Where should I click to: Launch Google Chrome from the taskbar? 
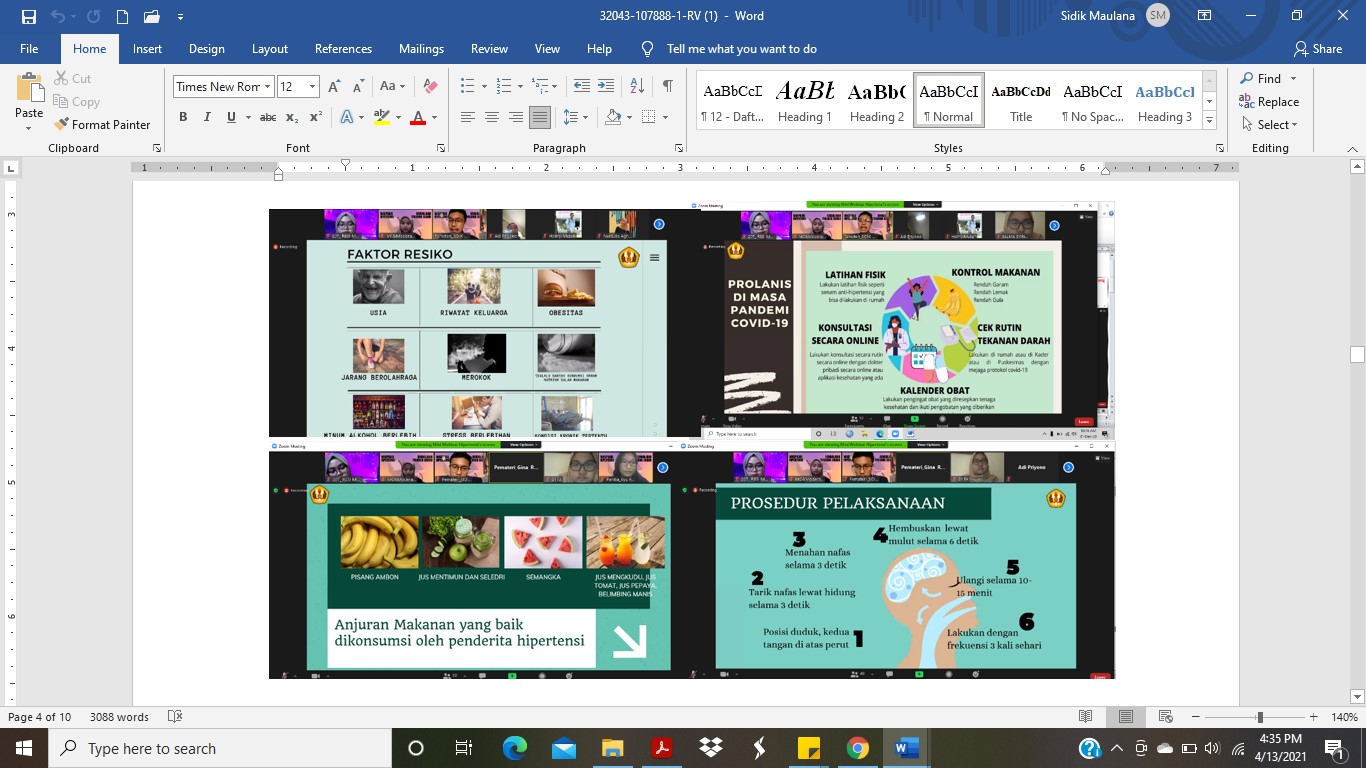coord(858,748)
